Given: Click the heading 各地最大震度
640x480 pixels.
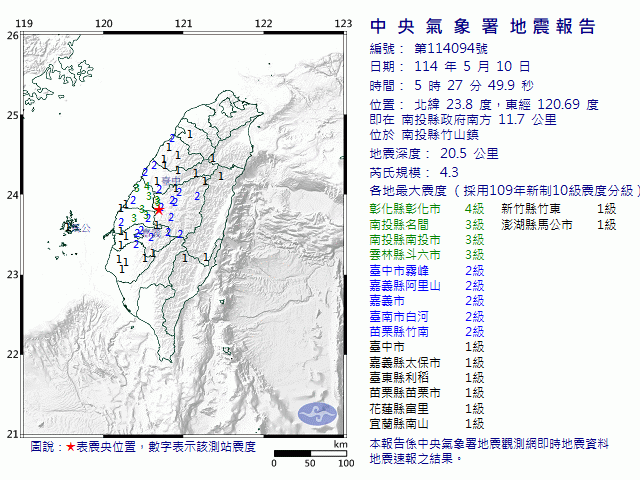Looking at the screenshot, I should point(408,191).
